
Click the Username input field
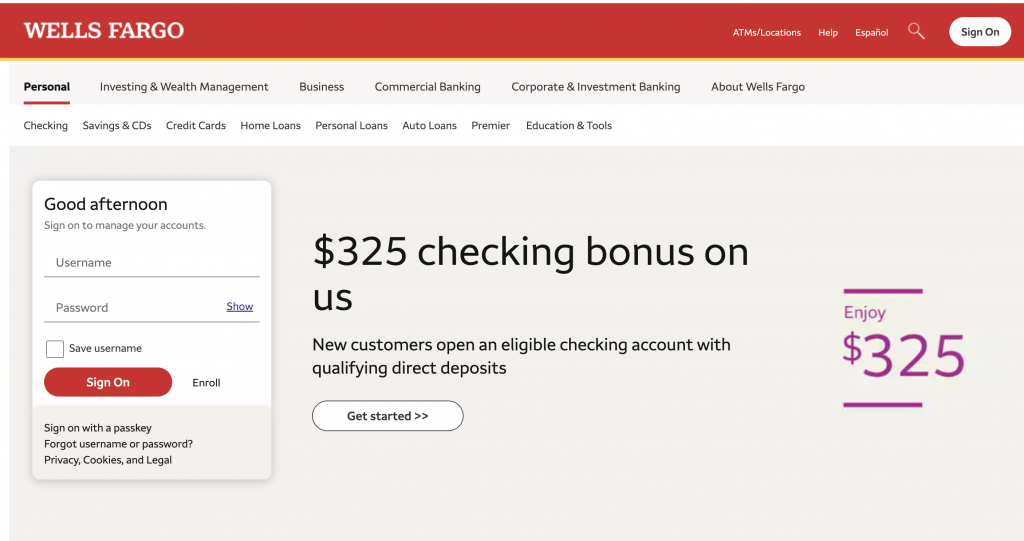pos(151,263)
